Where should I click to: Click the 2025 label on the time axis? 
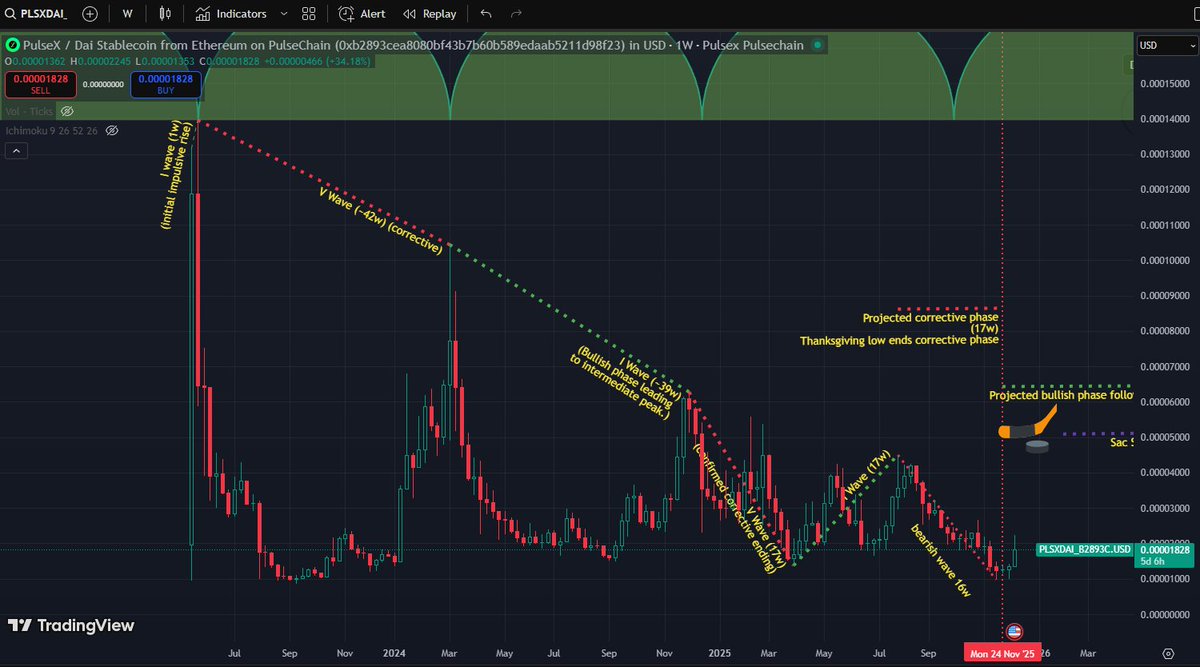click(x=718, y=653)
